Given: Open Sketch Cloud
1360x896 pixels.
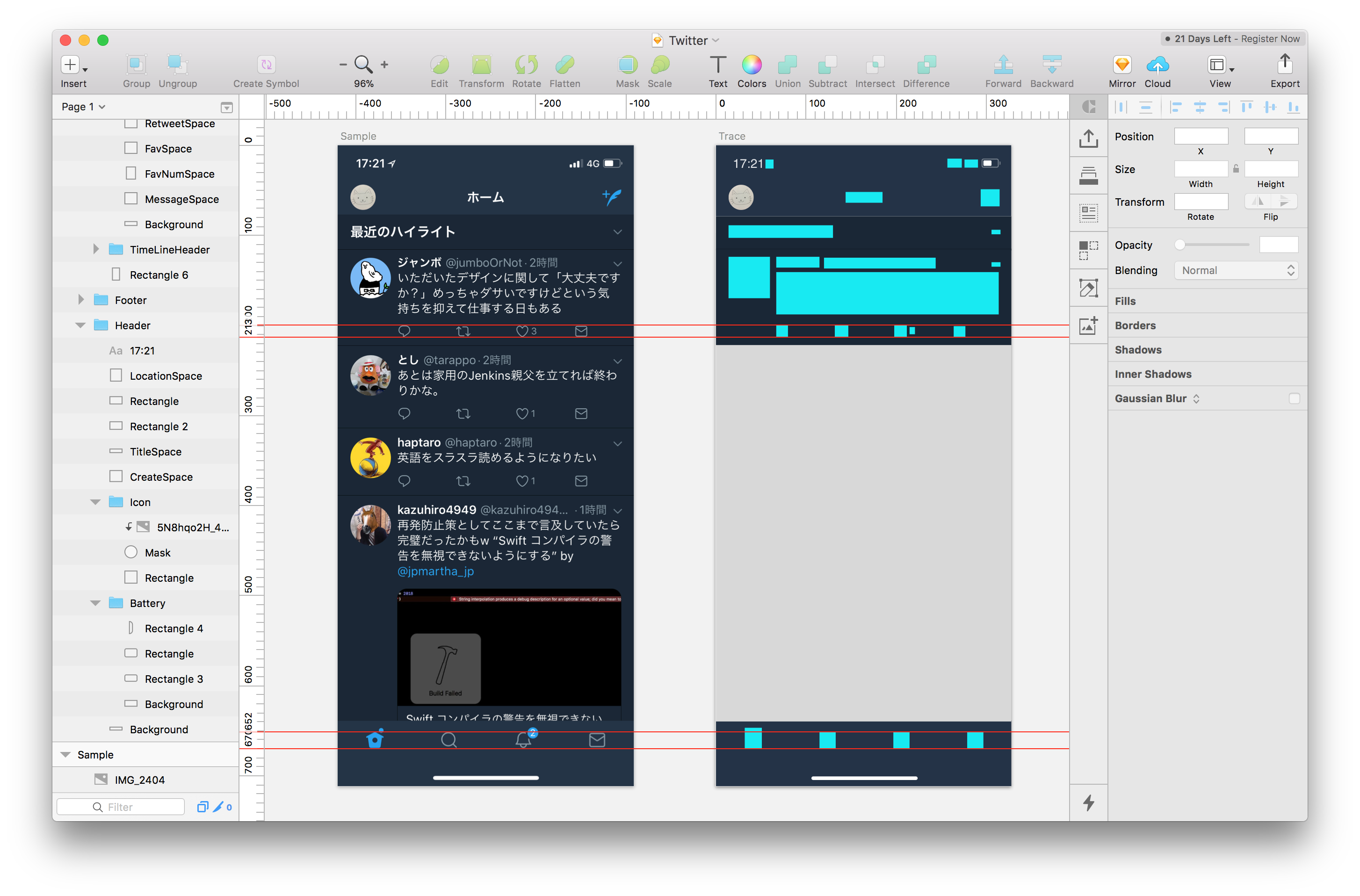Looking at the screenshot, I should pyautogui.click(x=1157, y=65).
